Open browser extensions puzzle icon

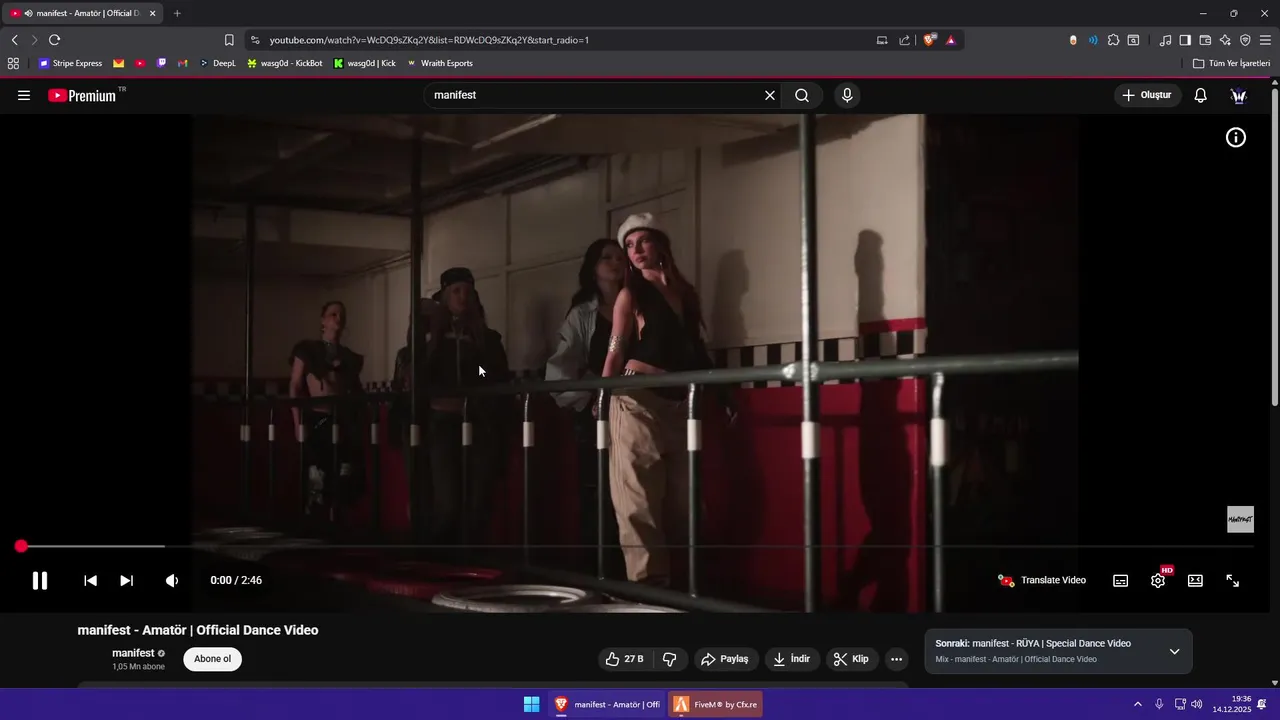(1113, 40)
